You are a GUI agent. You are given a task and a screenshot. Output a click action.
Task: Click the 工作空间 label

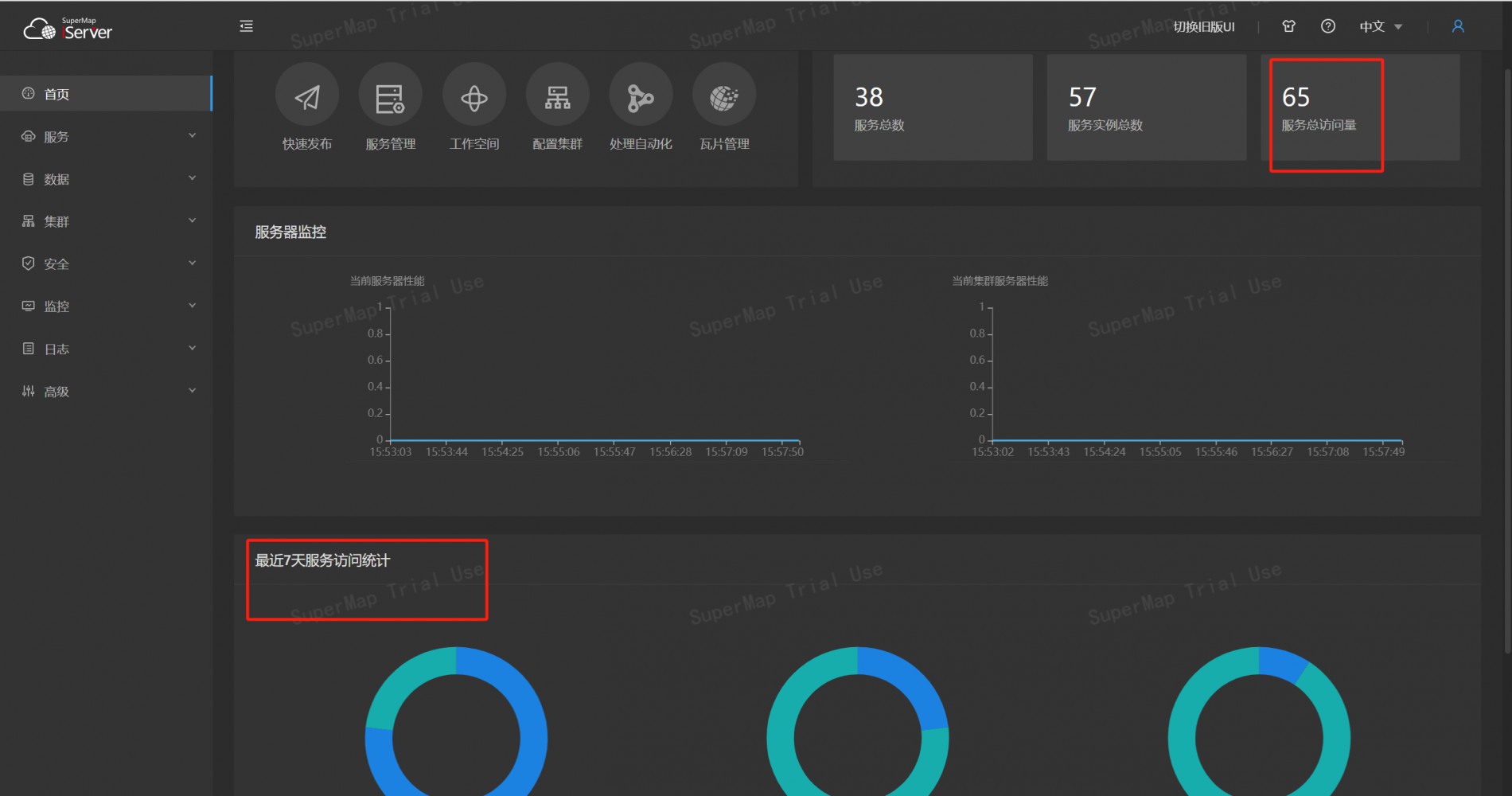pos(474,144)
